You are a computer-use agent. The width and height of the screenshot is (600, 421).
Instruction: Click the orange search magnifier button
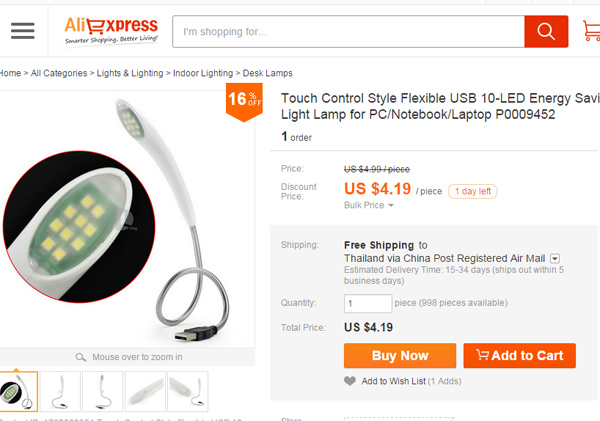[545, 32]
